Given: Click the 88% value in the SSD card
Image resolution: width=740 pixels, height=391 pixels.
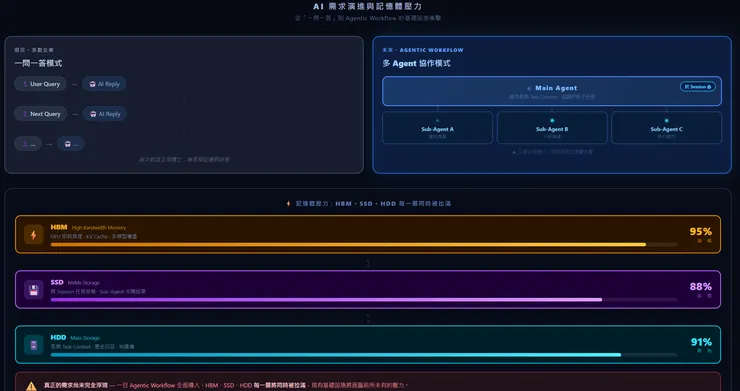Looking at the screenshot, I should pos(700,287).
